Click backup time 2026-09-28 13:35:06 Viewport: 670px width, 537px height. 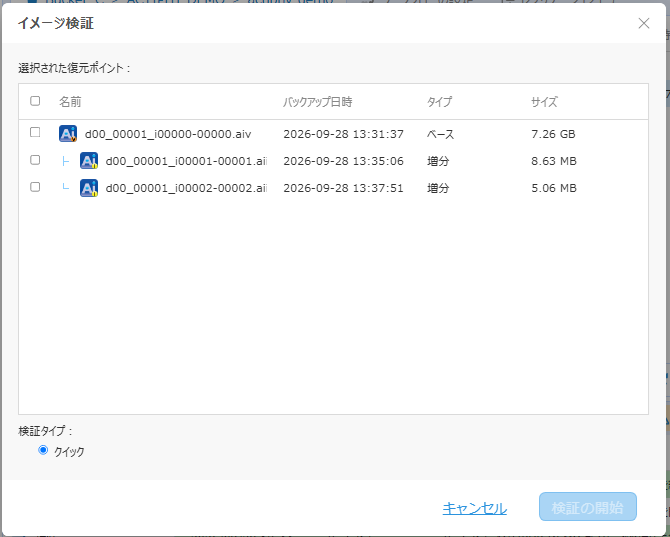[344, 161]
